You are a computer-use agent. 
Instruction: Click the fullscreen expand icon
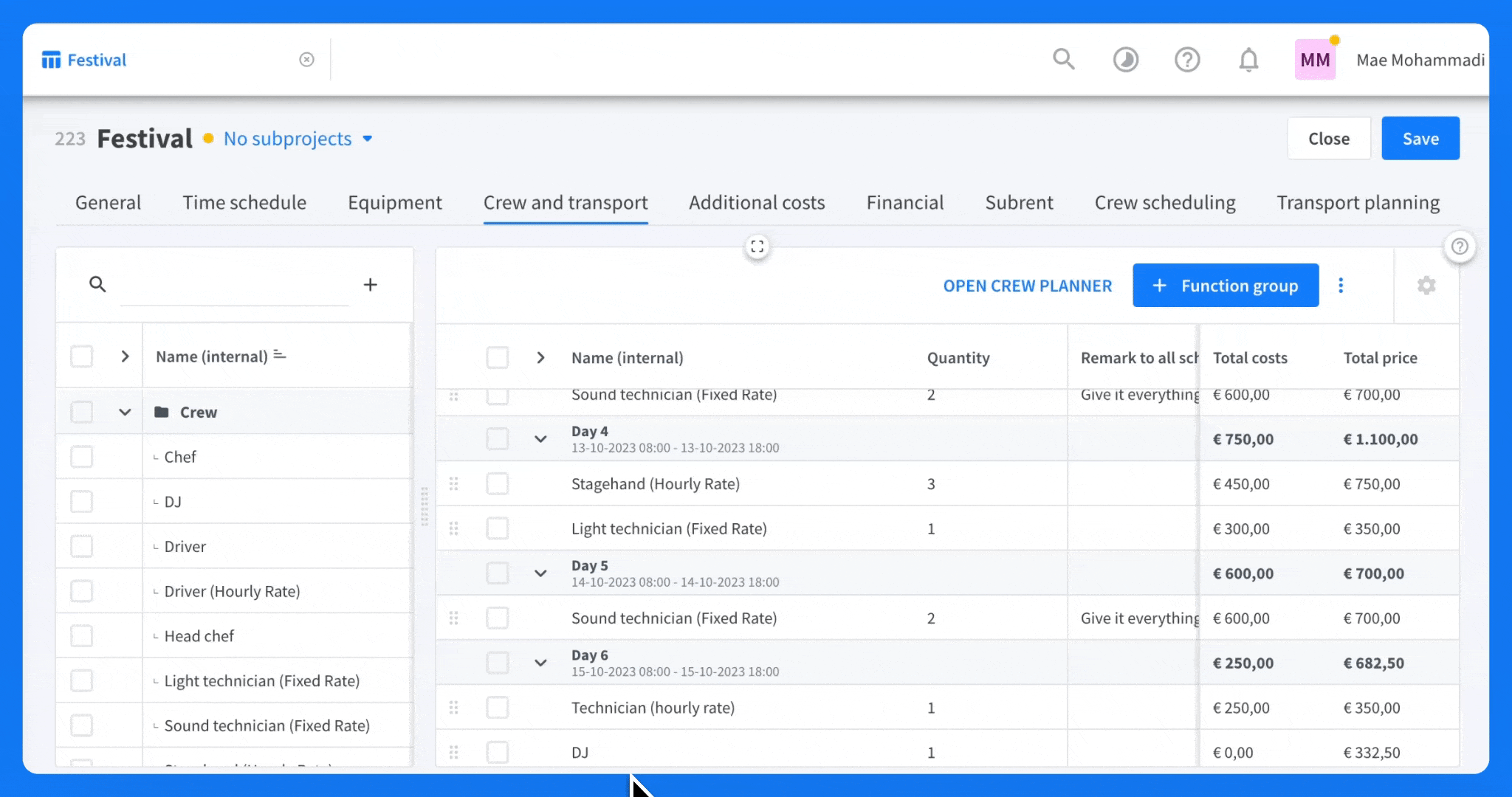point(757,246)
